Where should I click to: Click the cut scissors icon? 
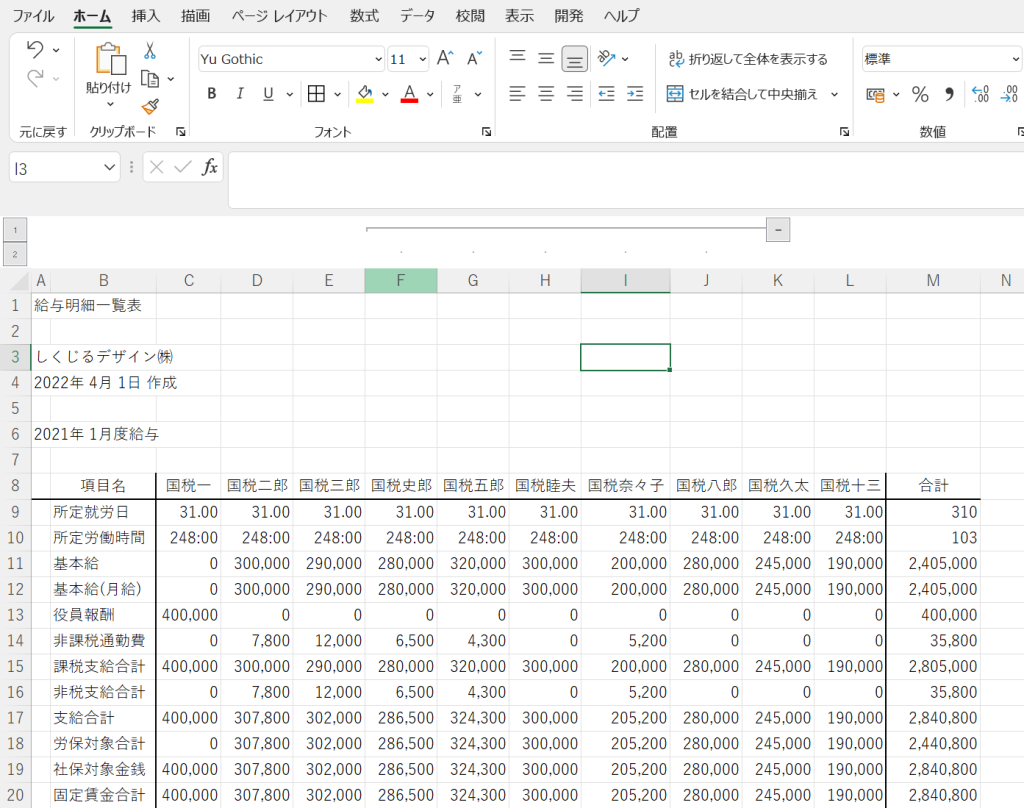coord(150,51)
